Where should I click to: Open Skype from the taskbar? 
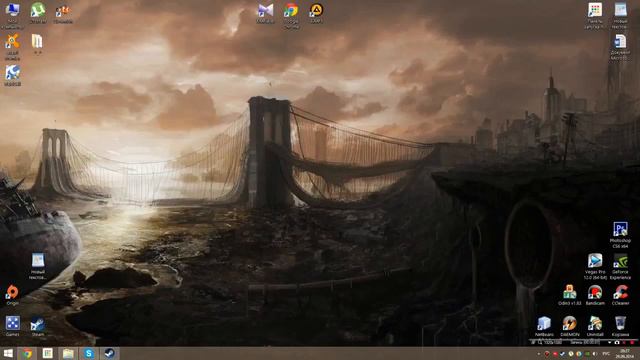tap(89, 353)
